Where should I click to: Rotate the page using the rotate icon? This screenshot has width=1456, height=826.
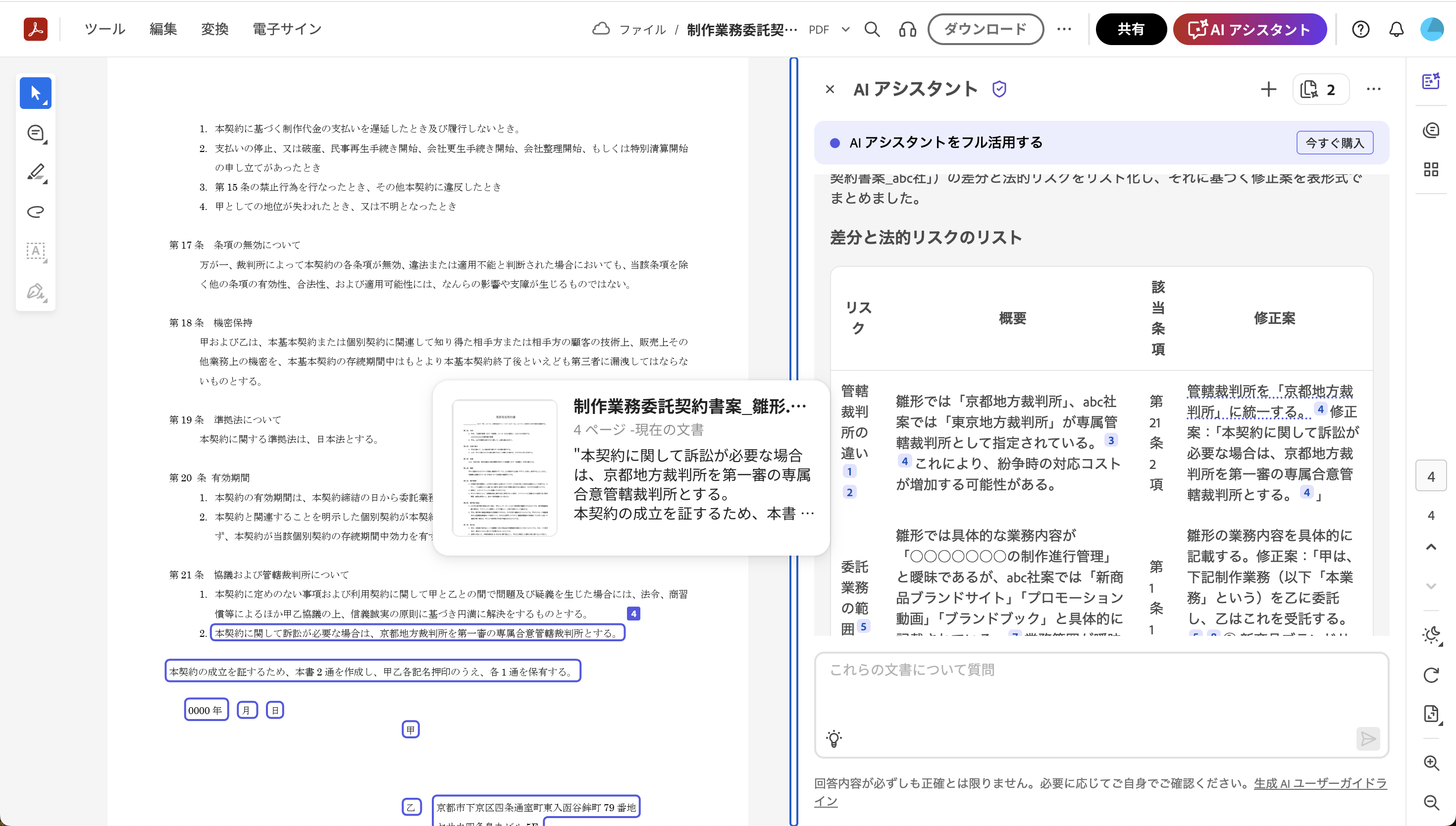1431,674
